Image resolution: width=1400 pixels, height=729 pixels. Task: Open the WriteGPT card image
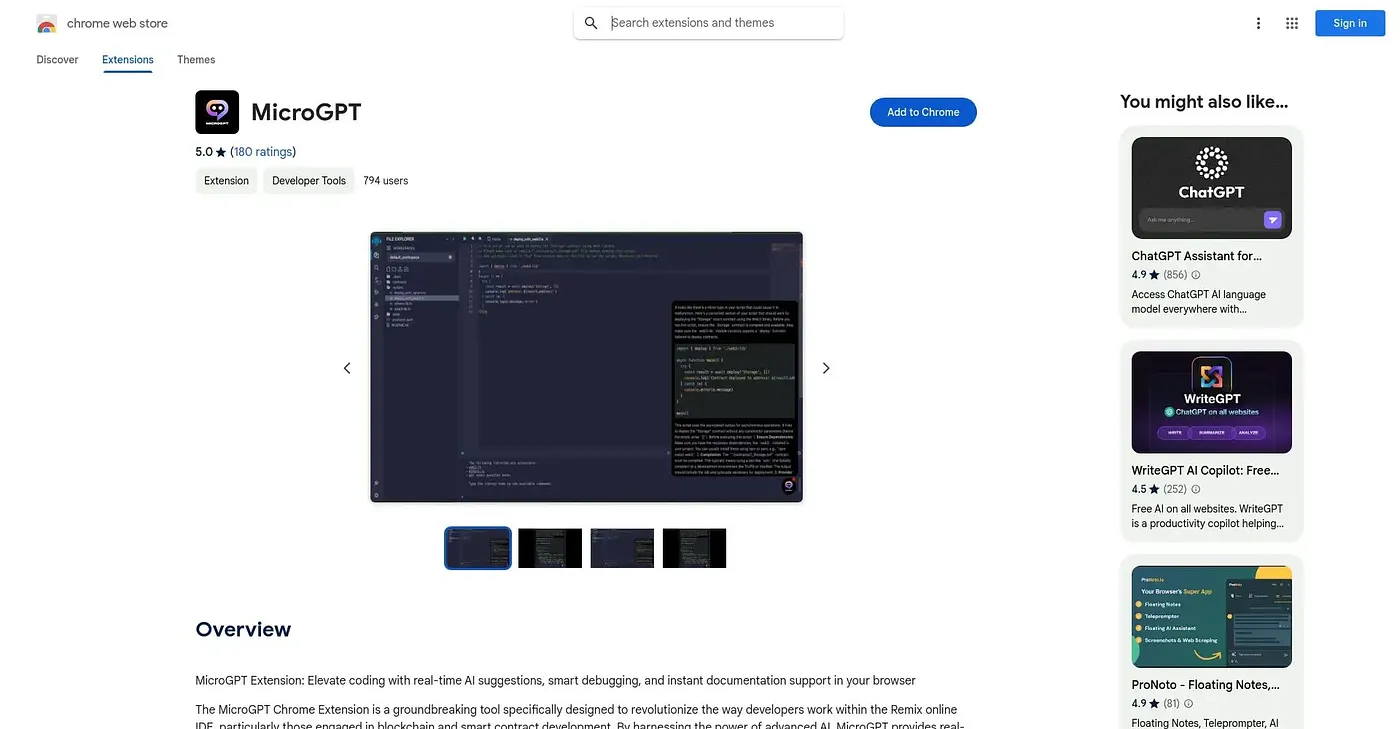1212,402
